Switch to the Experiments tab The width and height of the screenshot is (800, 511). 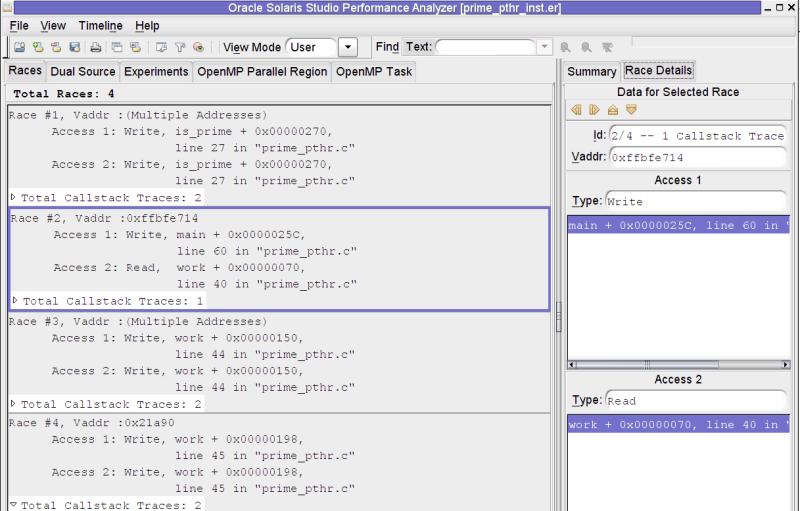[x=156, y=71]
